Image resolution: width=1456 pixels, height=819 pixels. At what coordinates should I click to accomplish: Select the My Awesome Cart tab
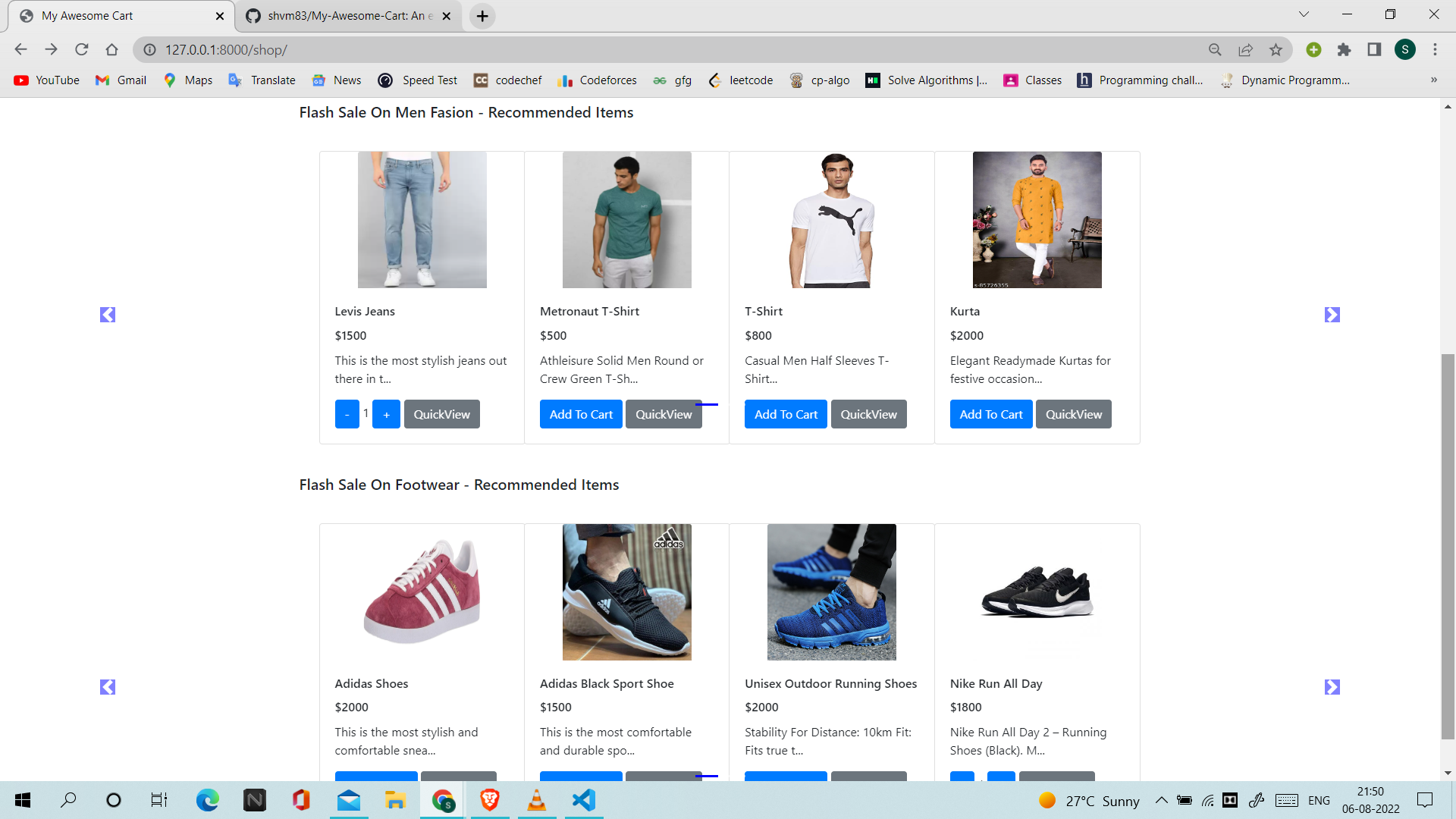tap(114, 15)
